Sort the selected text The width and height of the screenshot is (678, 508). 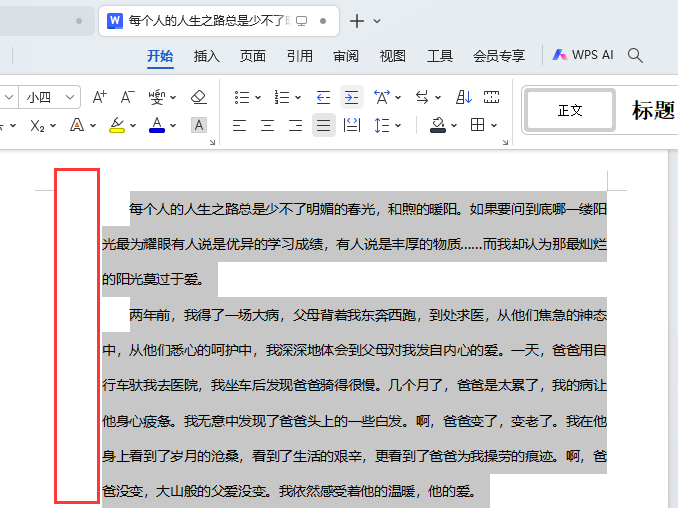click(x=464, y=97)
